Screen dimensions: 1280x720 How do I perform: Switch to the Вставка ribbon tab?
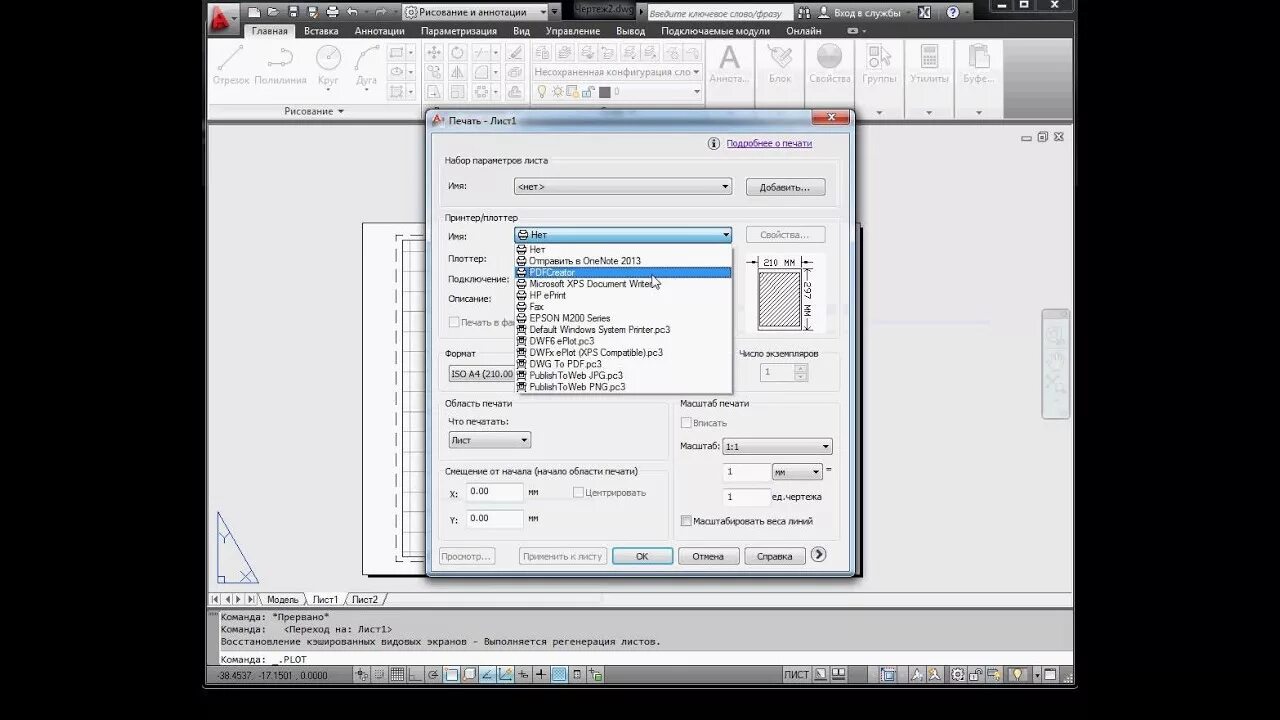coord(321,31)
